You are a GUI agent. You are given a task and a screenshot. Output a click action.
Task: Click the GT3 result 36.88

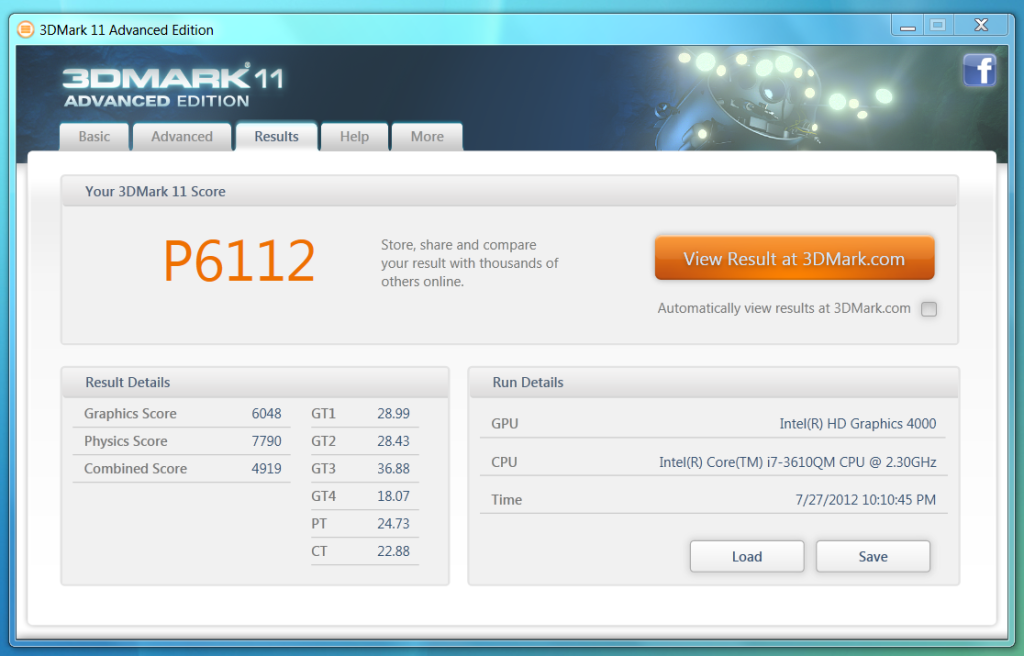click(393, 468)
